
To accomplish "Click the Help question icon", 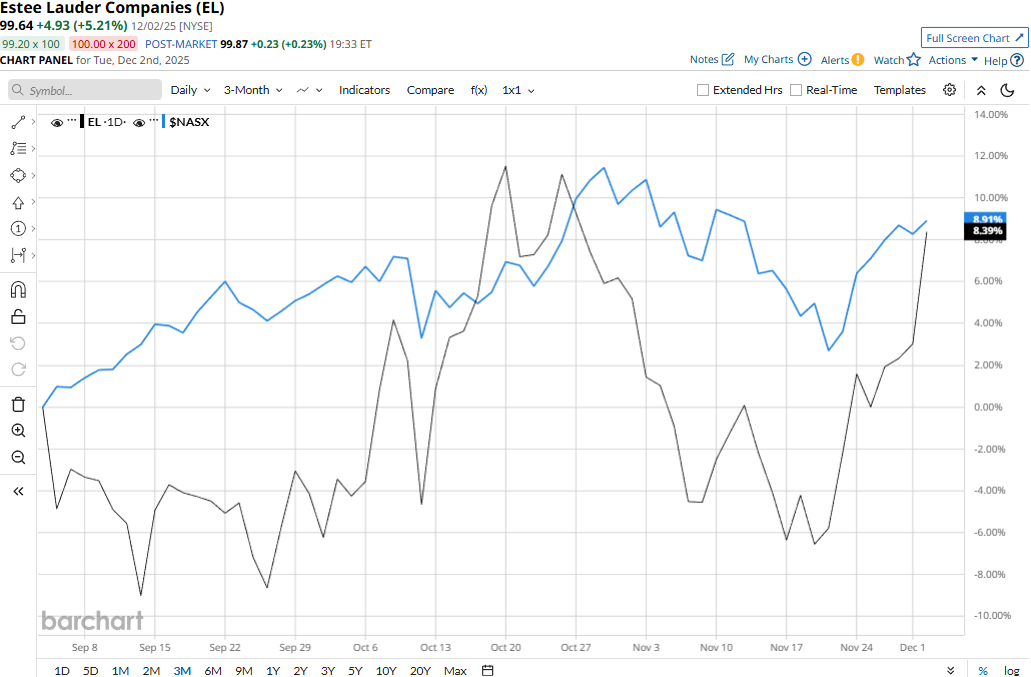I will coord(1017,60).
